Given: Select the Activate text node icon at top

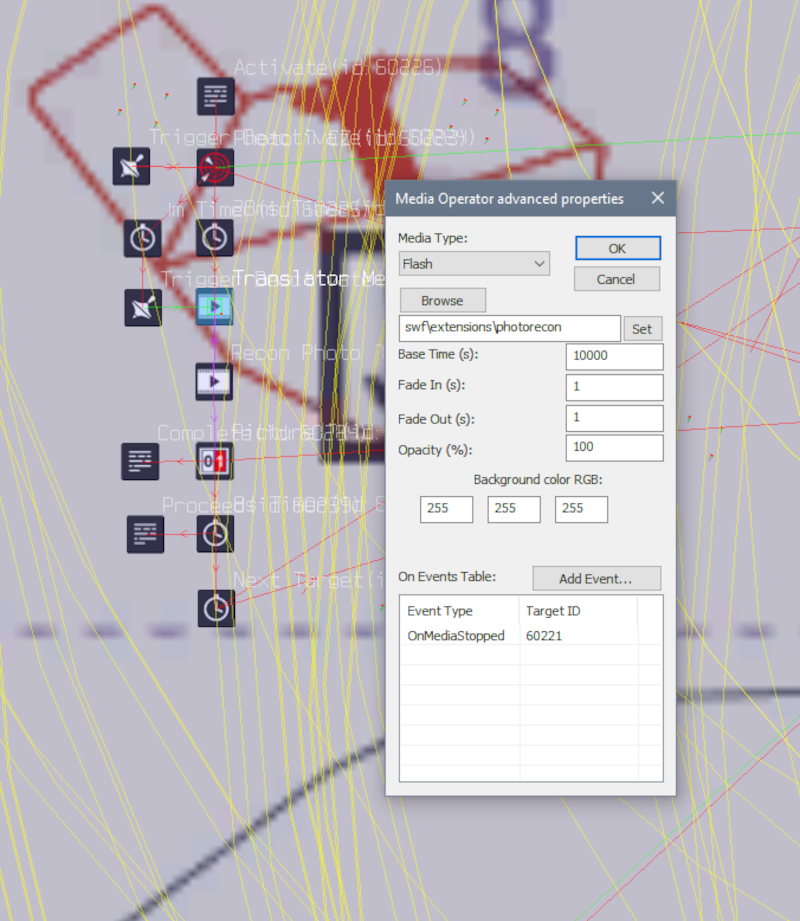Looking at the screenshot, I should point(216,96).
